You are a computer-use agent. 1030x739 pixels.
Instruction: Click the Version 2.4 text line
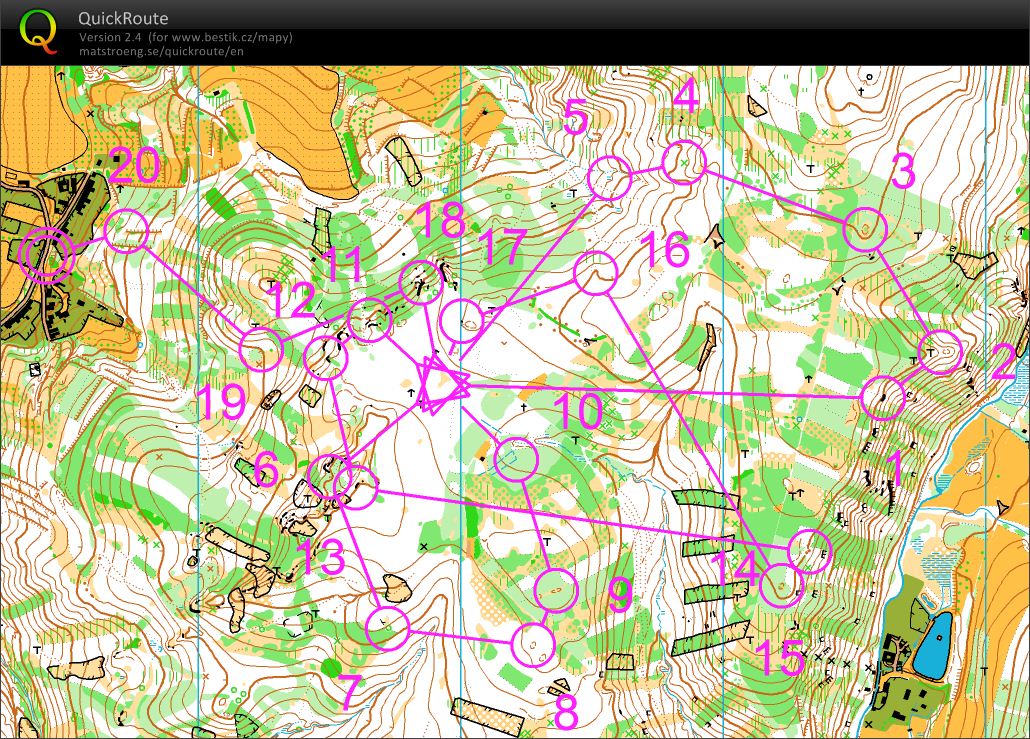(x=186, y=37)
